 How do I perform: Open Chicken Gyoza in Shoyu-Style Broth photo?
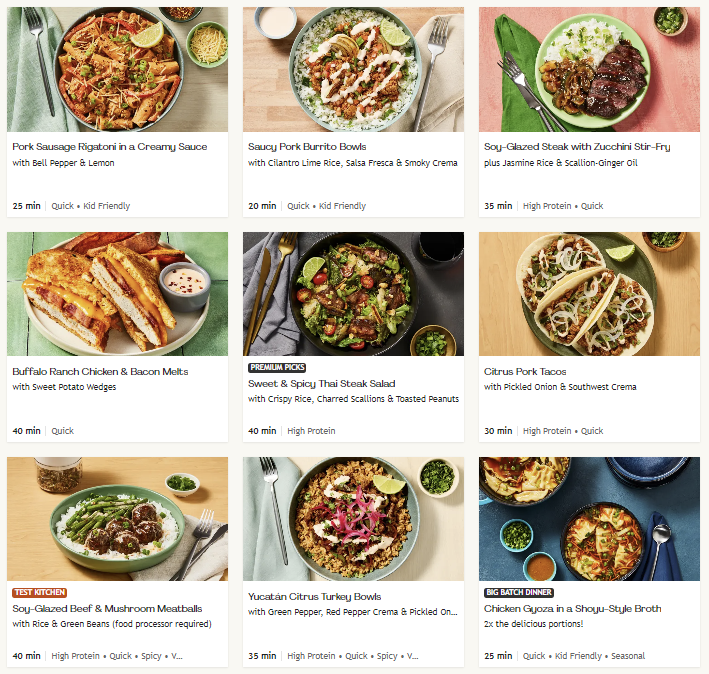pos(589,519)
